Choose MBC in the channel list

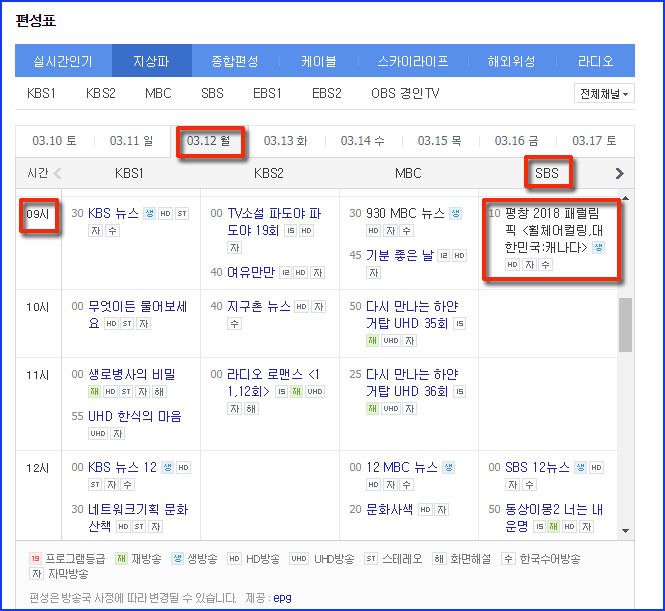point(158,93)
